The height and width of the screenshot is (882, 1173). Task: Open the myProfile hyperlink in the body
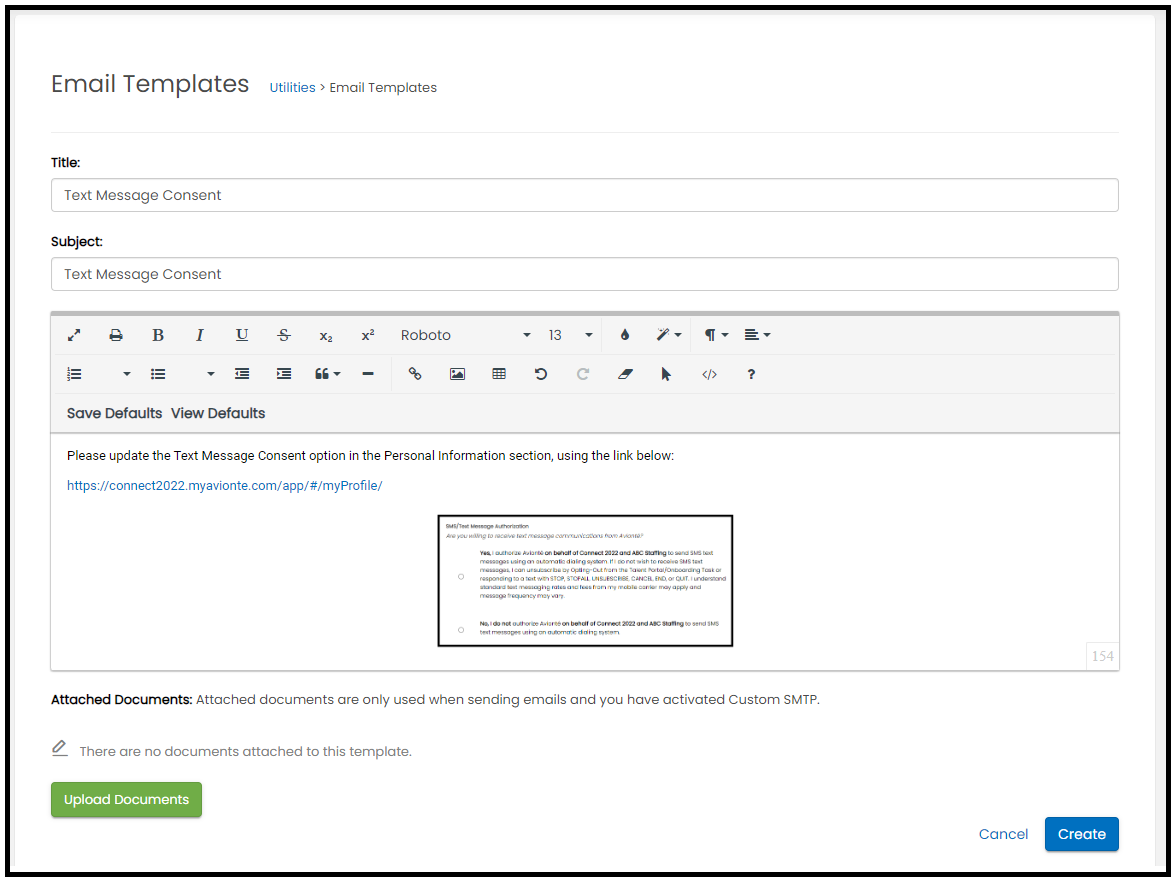point(224,485)
